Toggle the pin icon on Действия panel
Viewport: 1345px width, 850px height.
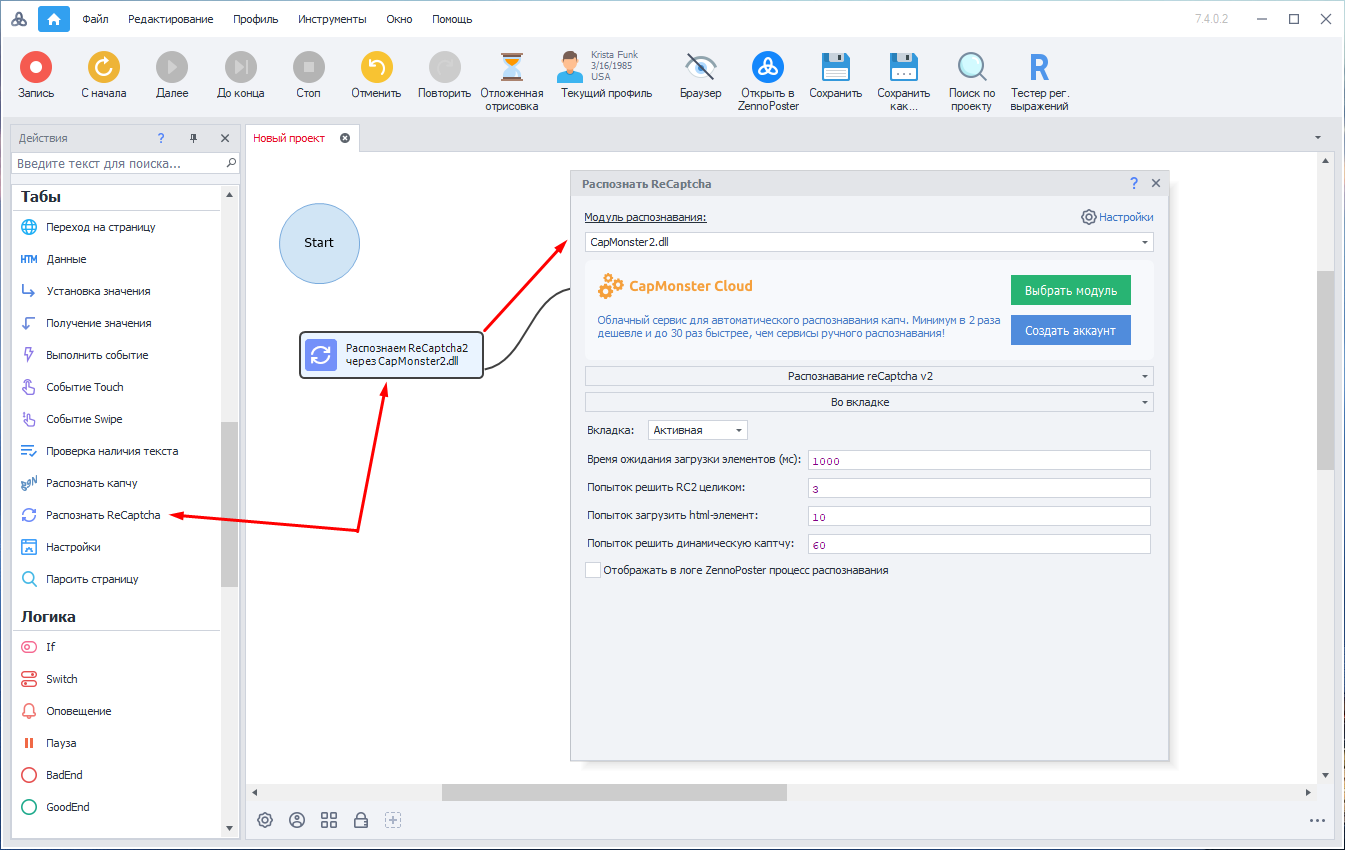[193, 138]
